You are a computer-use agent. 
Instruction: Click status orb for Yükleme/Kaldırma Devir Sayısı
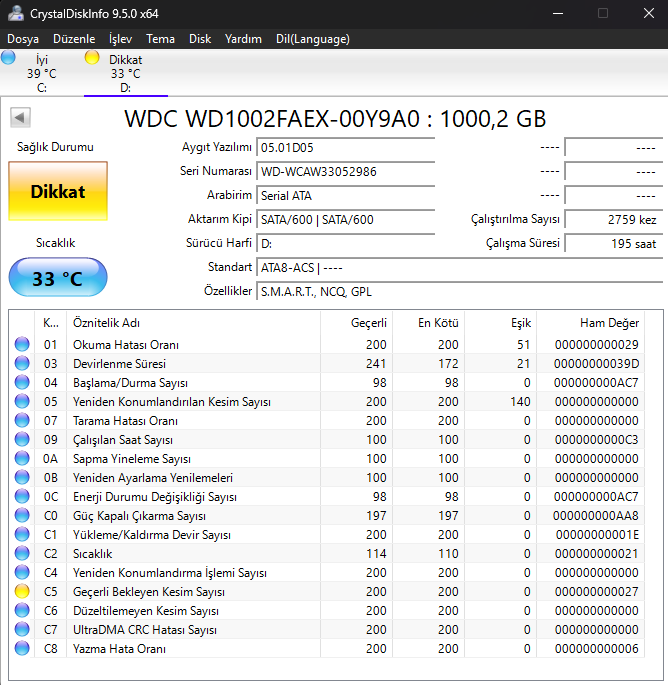tap(22, 534)
